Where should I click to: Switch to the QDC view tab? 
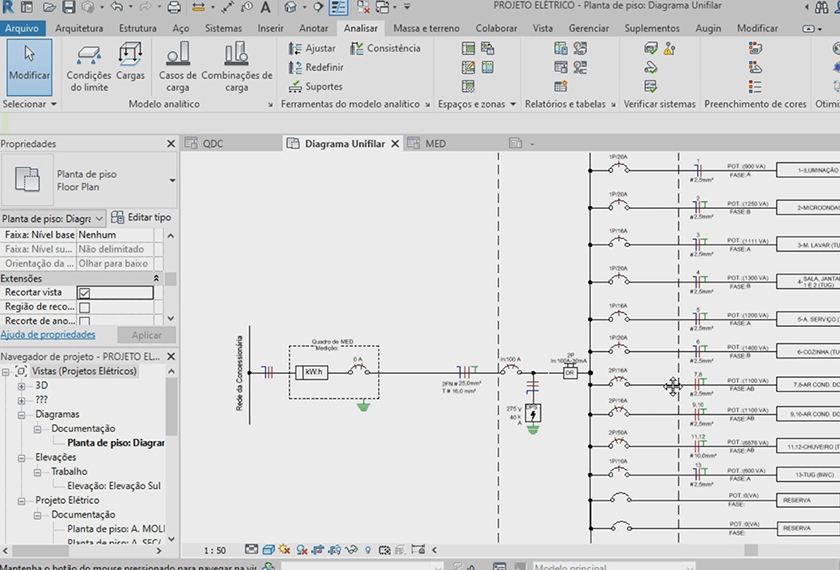pyautogui.click(x=212, y=144)
